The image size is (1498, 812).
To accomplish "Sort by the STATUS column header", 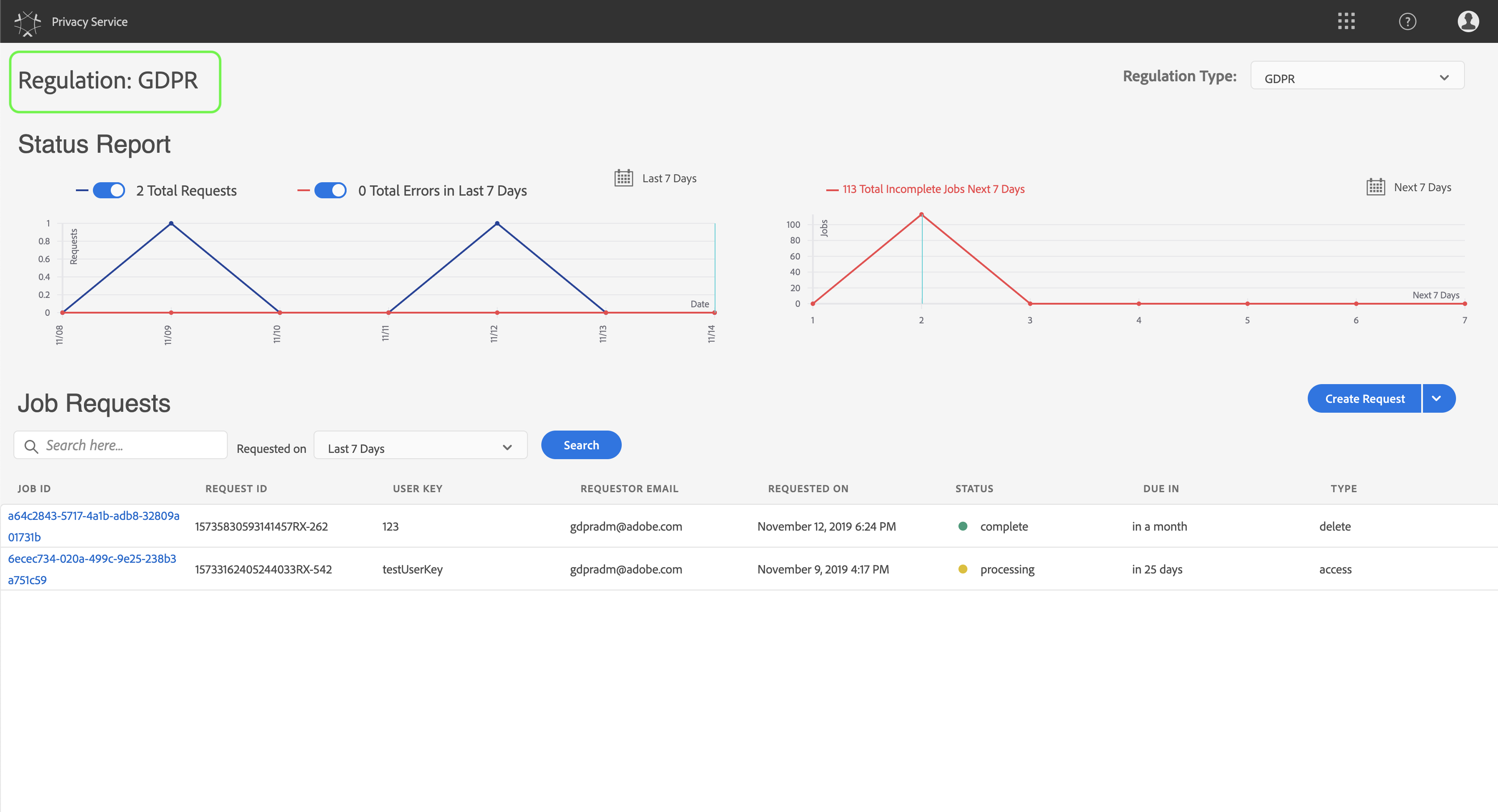I will coord(974,489).
